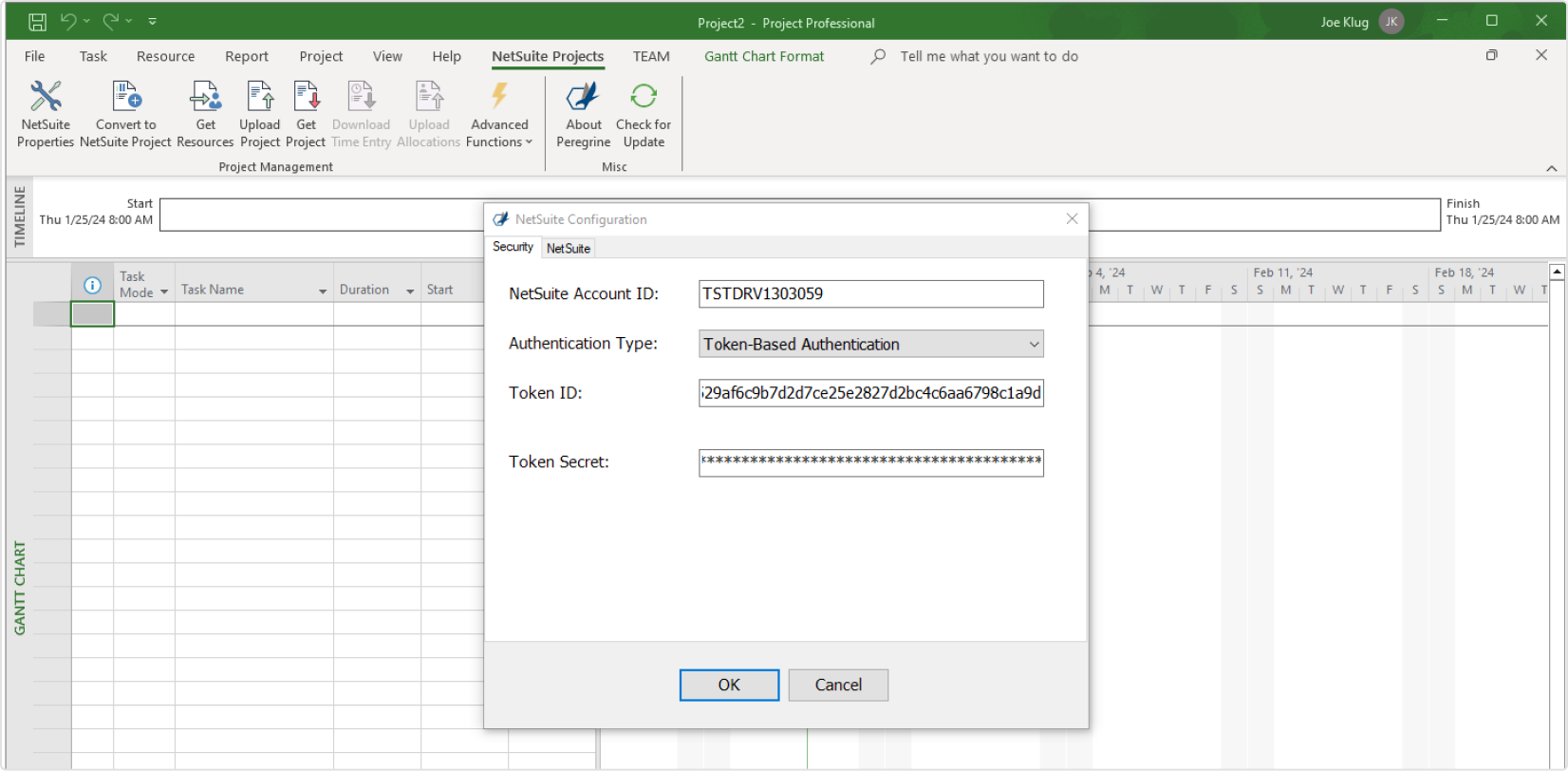Click Feb 11, '24 timescale header
The height and width of the screenshot is (771, 1568).
point(1282,273)
